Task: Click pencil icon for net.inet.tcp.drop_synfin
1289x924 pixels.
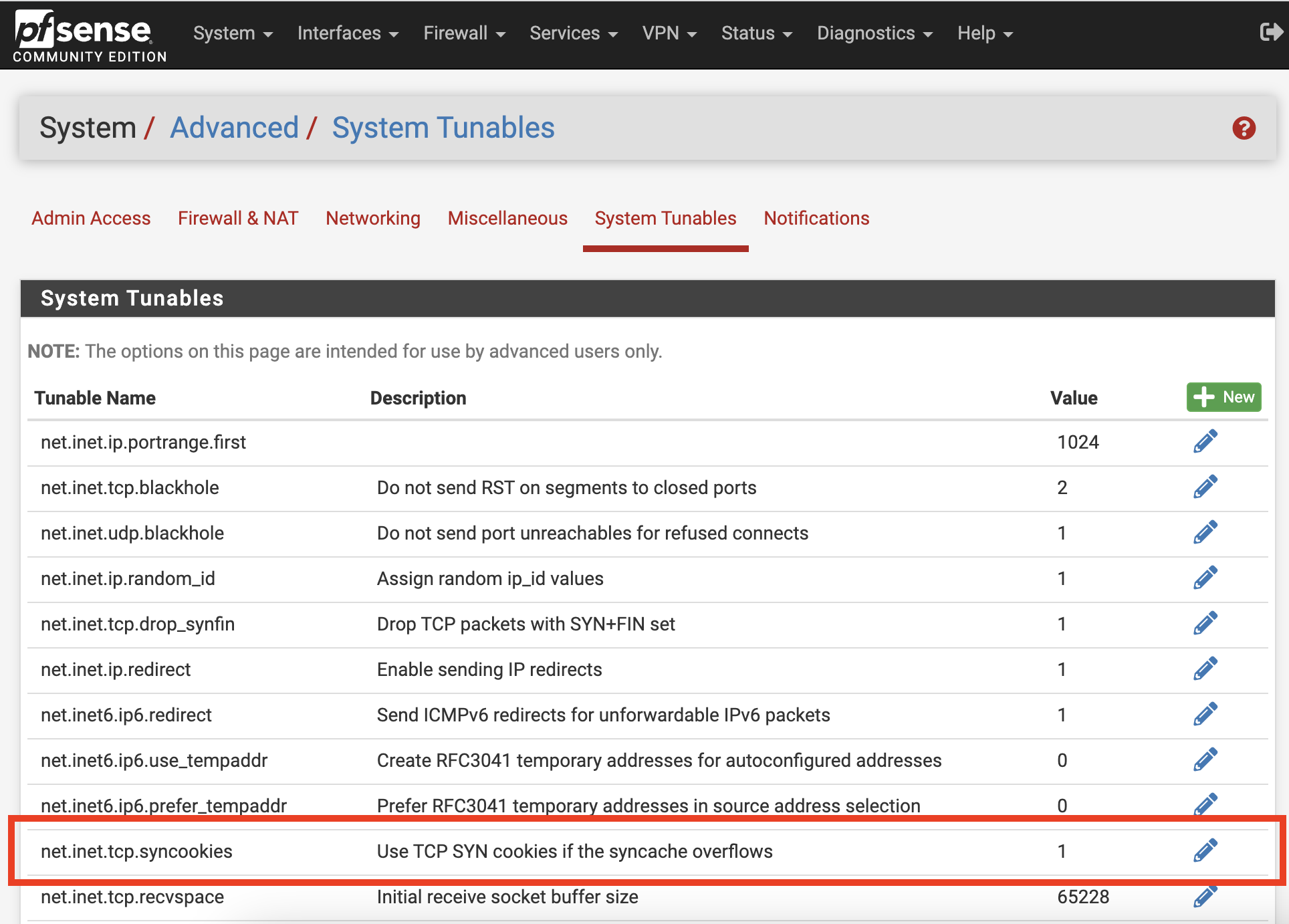Action: (x=1205, y=623)
